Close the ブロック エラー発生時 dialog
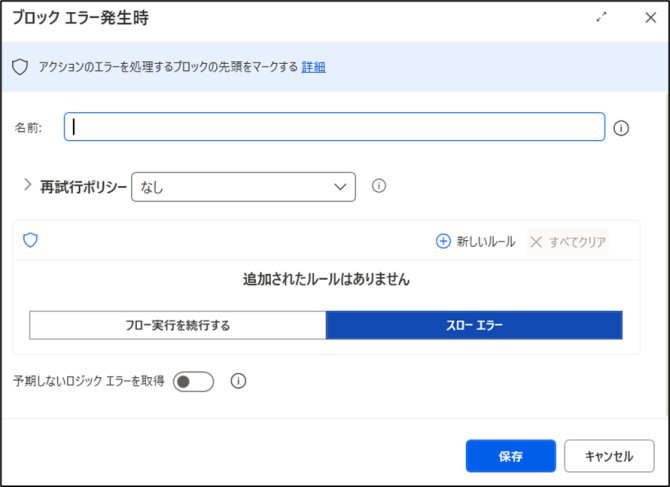This screenshot has height=487, width=670. tap(650, 18)
